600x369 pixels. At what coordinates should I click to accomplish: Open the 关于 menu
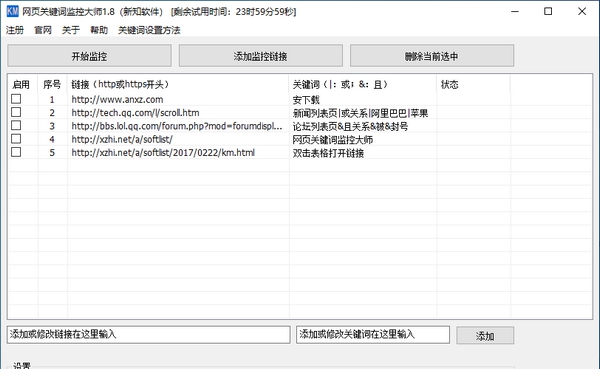(71, 30)
